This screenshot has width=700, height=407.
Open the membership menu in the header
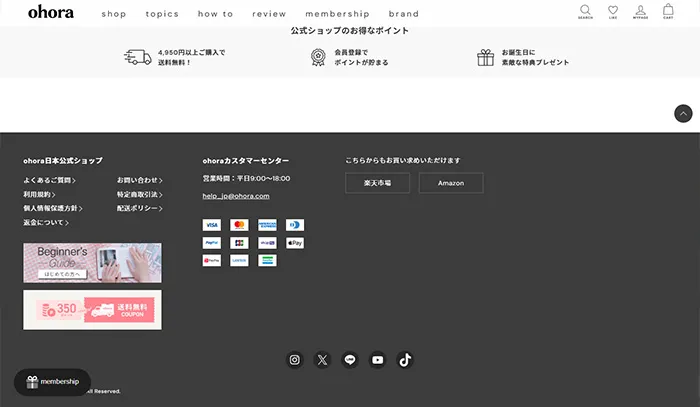coord(338,14)
